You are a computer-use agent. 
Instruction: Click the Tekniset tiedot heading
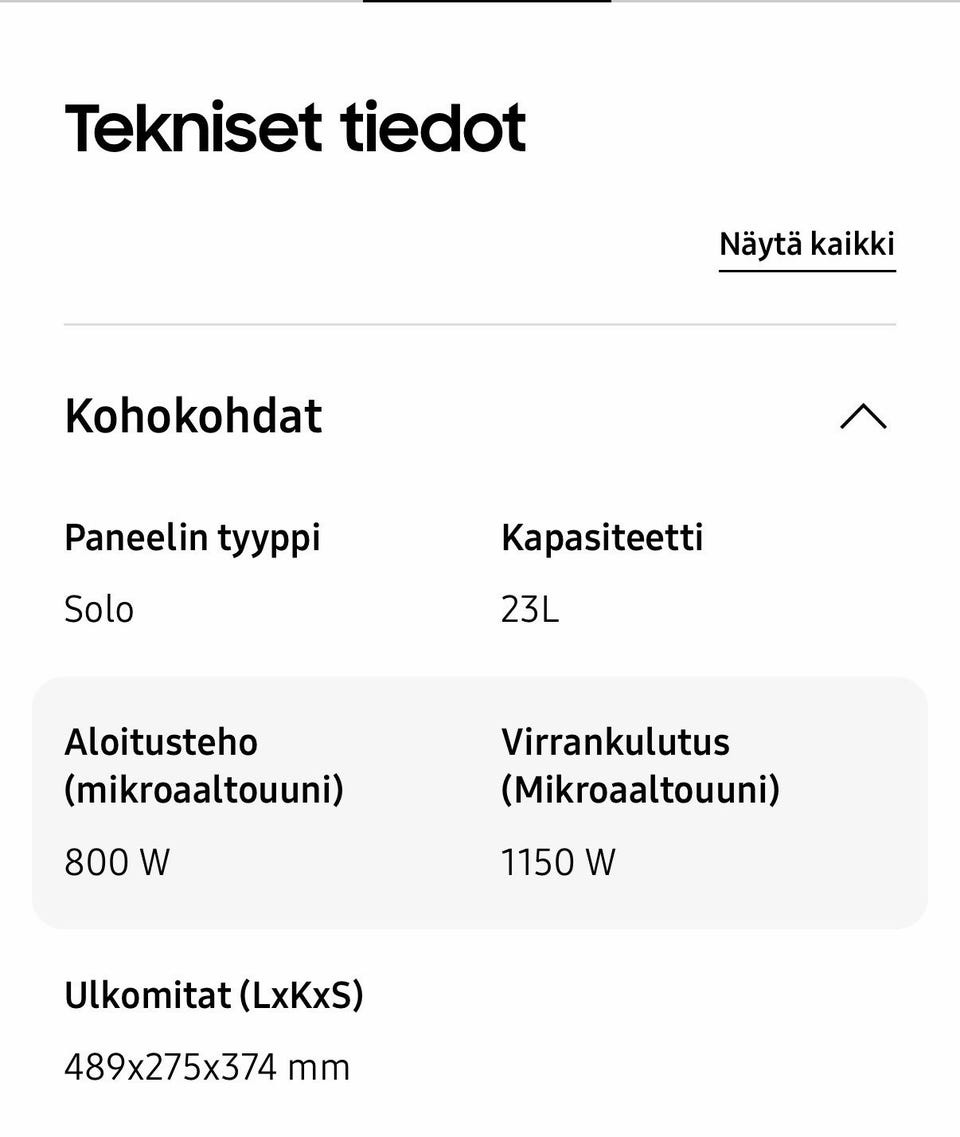(293, 126)
